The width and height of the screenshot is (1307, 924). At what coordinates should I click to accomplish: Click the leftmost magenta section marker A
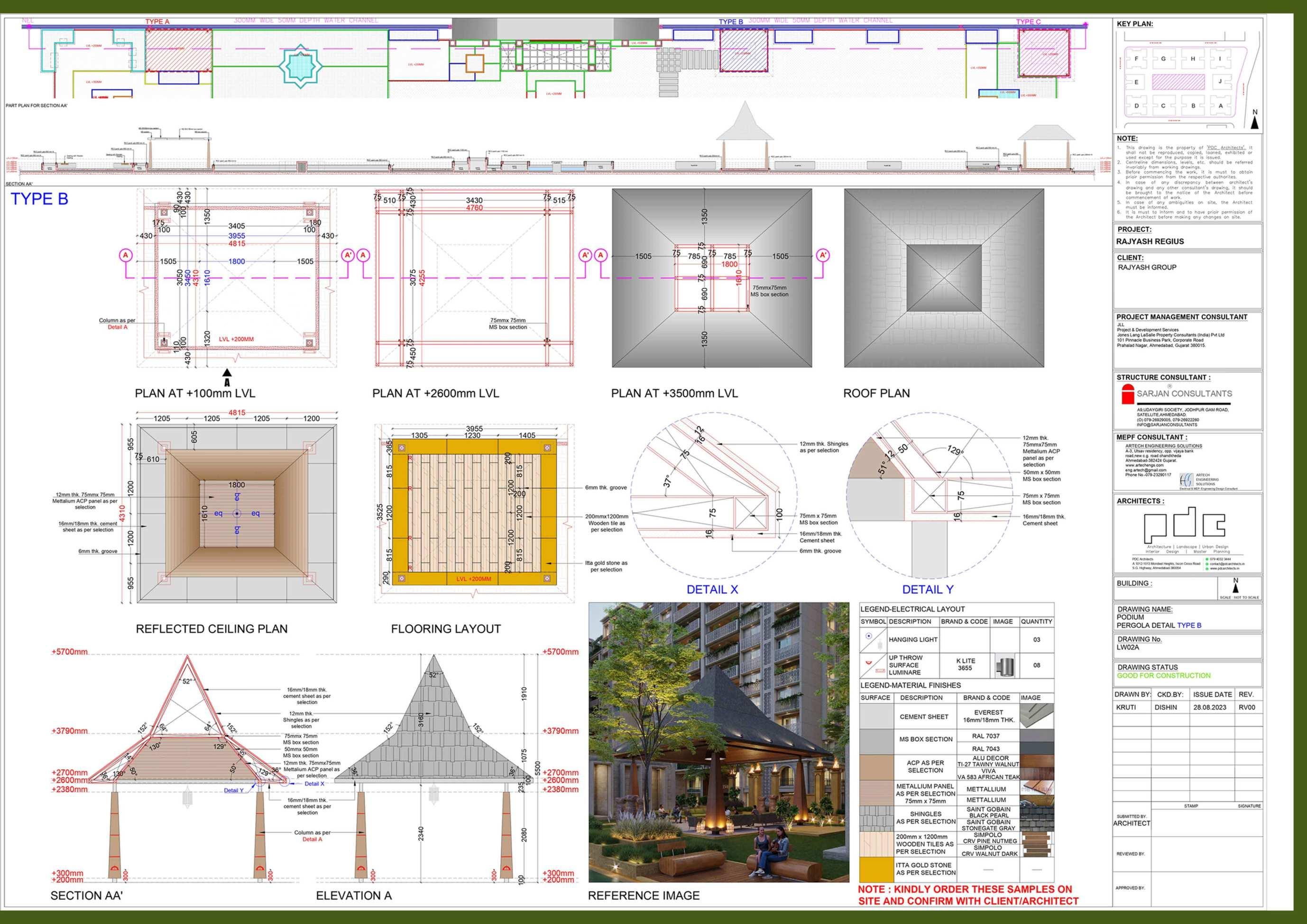pos(126,255)
